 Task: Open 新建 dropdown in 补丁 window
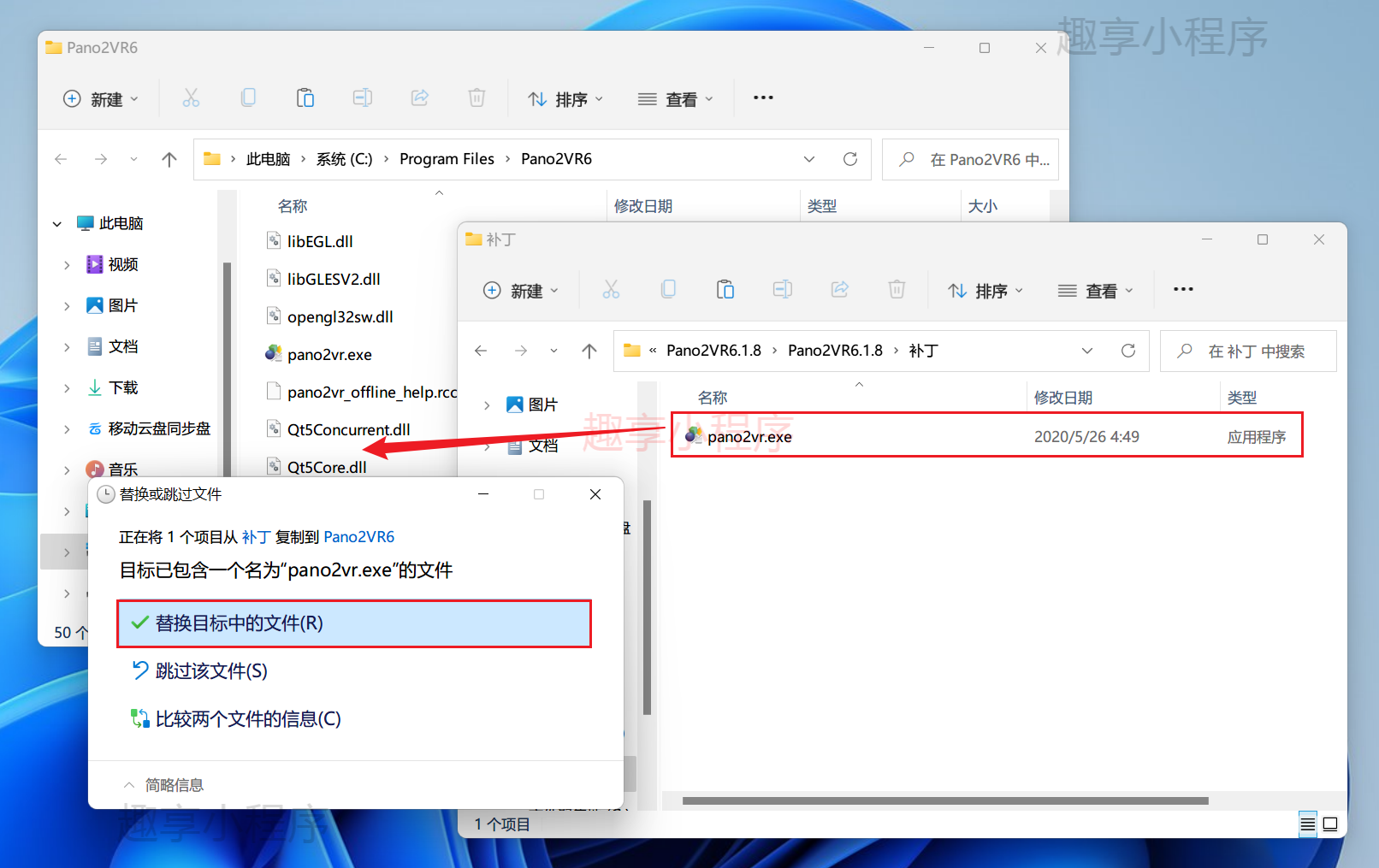(x=521, y=291)
